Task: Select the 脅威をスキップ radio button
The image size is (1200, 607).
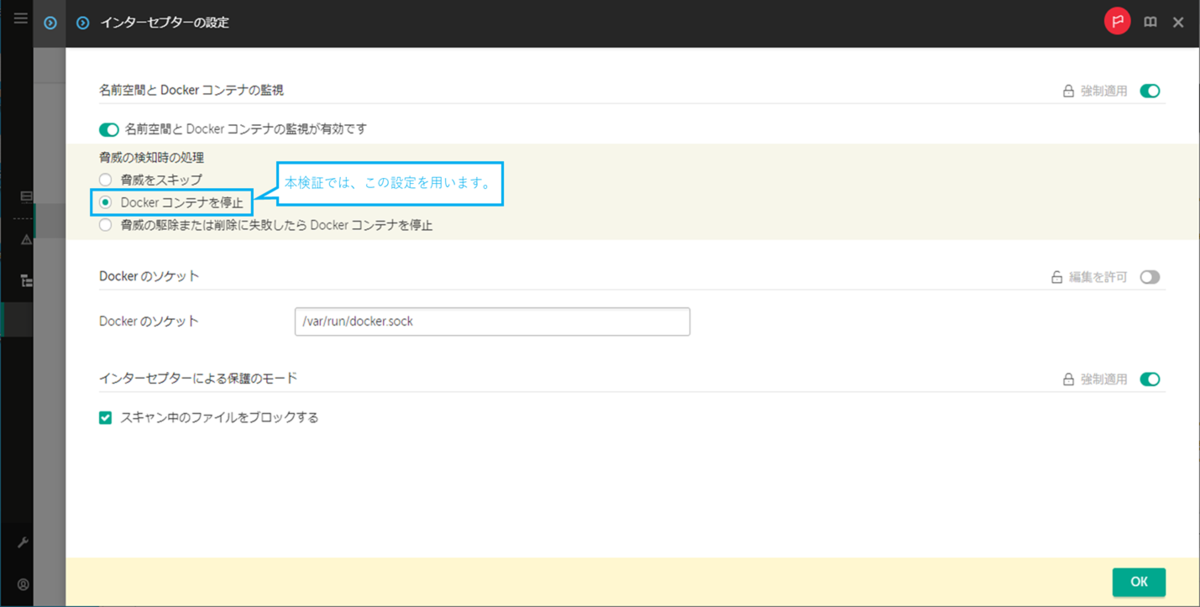Action: tap(105, 179)
